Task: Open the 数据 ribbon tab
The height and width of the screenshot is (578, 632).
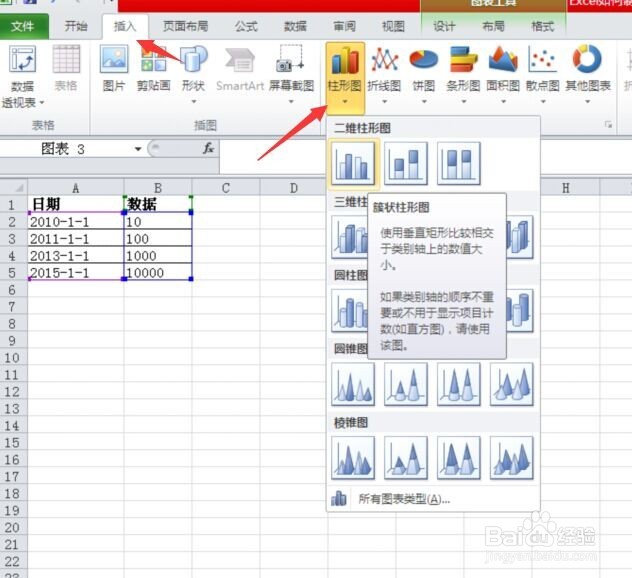Action: pos(295,27)
